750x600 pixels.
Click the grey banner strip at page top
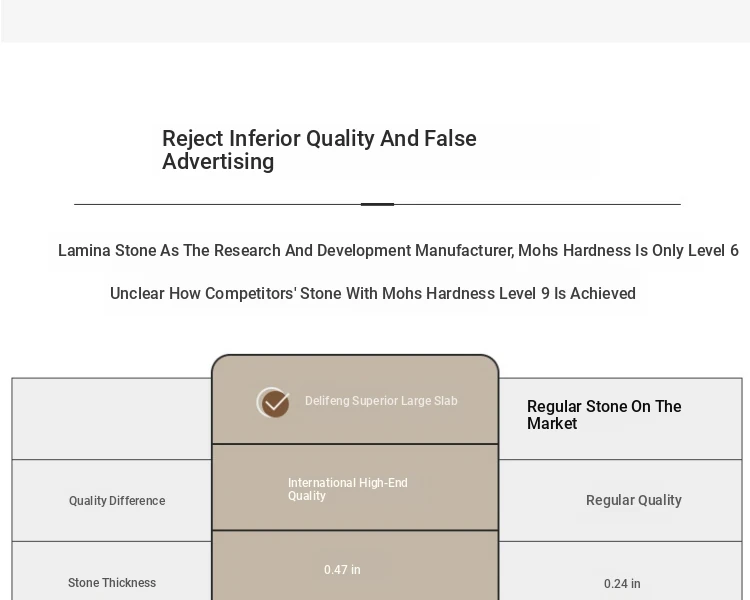tap(375, 21)
